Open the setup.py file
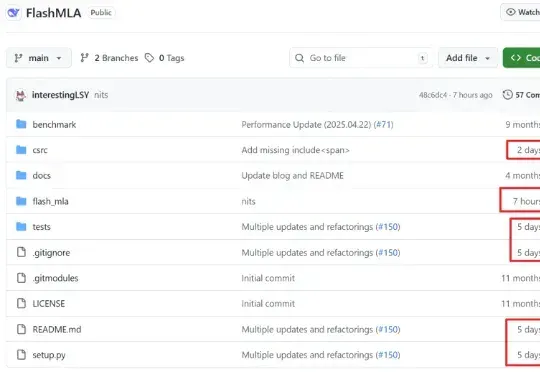The width and height of the screenshot is (540, 372). 49,355
